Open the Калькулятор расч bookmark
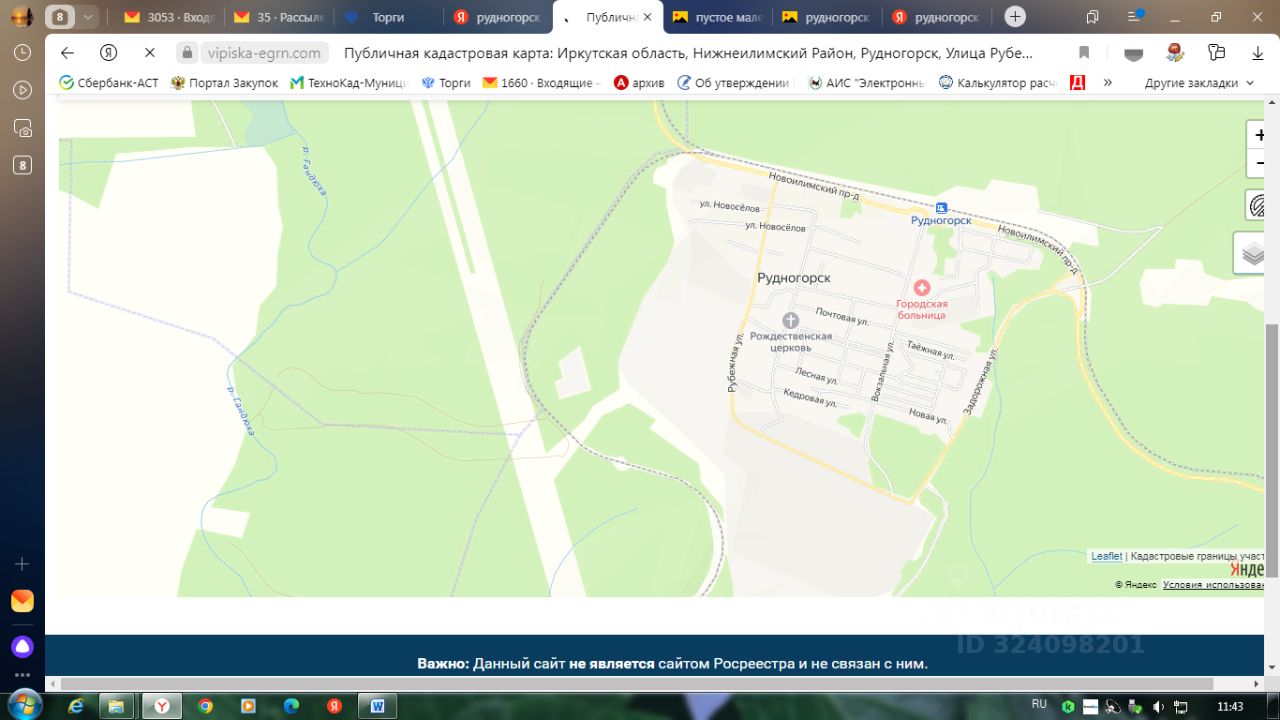The width and height of the screenshot is (1280, 720). 998,83
